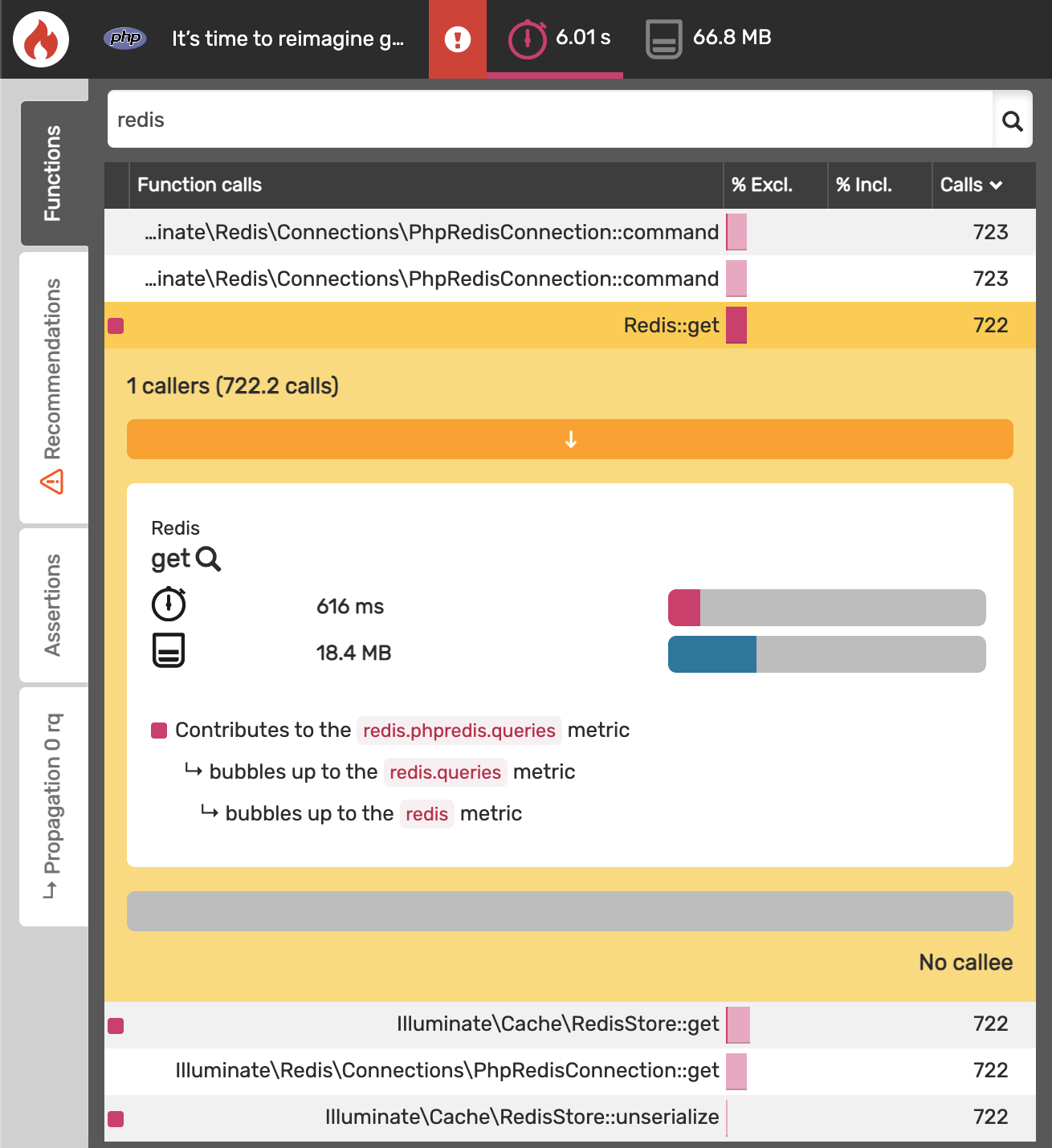Screen dimensions: 1052x1148
Task: Click the pink time proportion bar
Action: coord(683,608)
